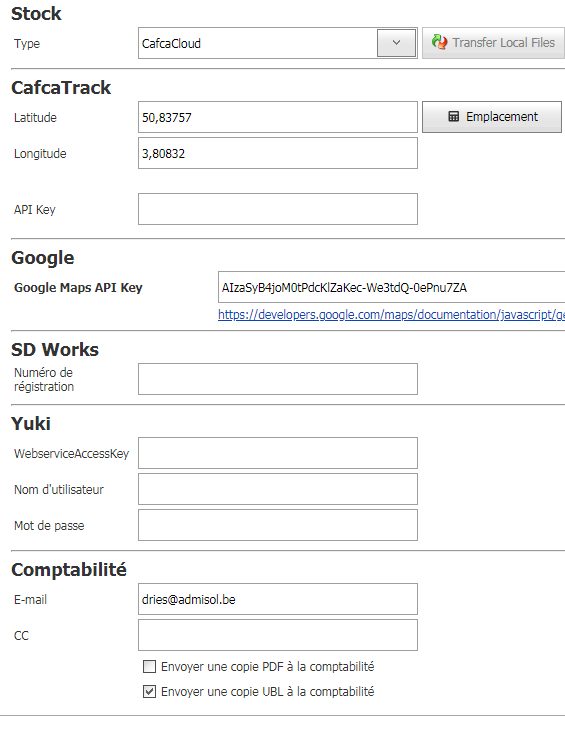This screenshot has width=565, height=730.
Task: Click the CafcaTrack API Key field
Action: [x=277, y=209]
